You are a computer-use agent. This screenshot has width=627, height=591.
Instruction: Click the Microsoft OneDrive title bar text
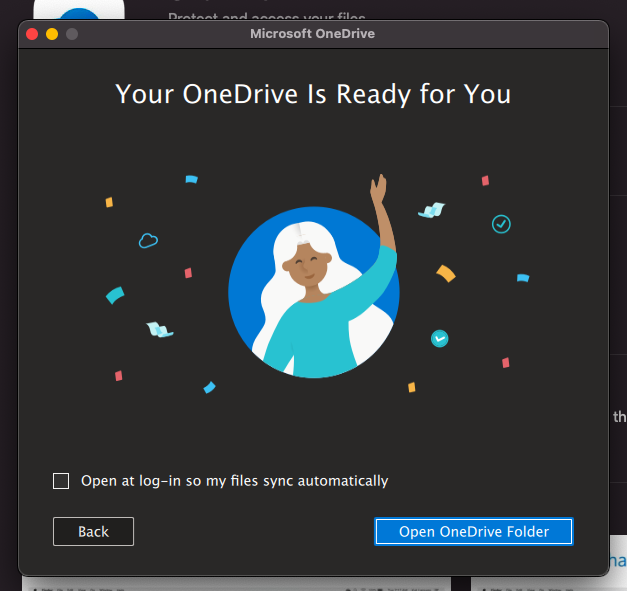[313, 34]
